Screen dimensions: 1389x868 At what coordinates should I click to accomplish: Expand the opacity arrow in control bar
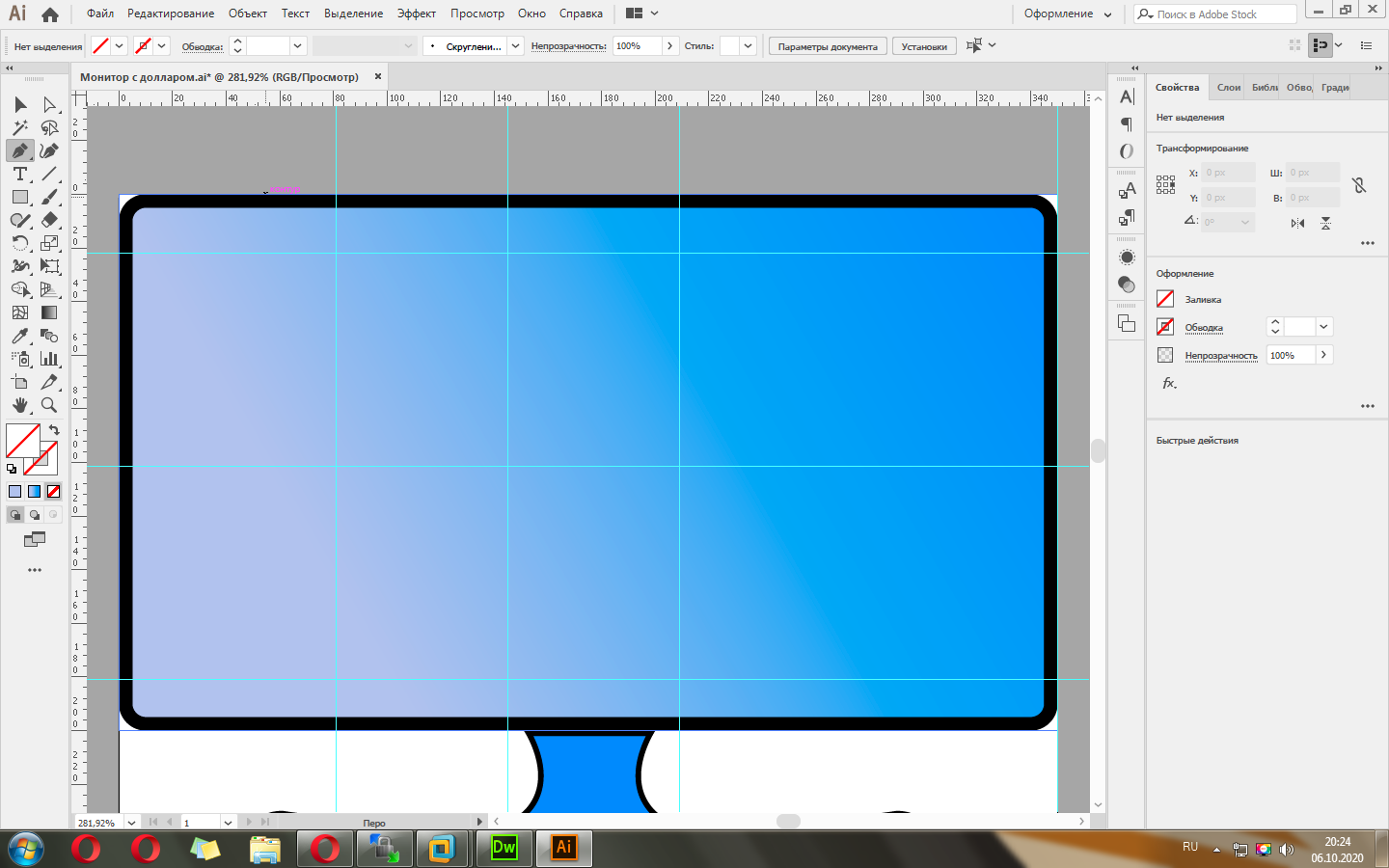tap(669, 45)
